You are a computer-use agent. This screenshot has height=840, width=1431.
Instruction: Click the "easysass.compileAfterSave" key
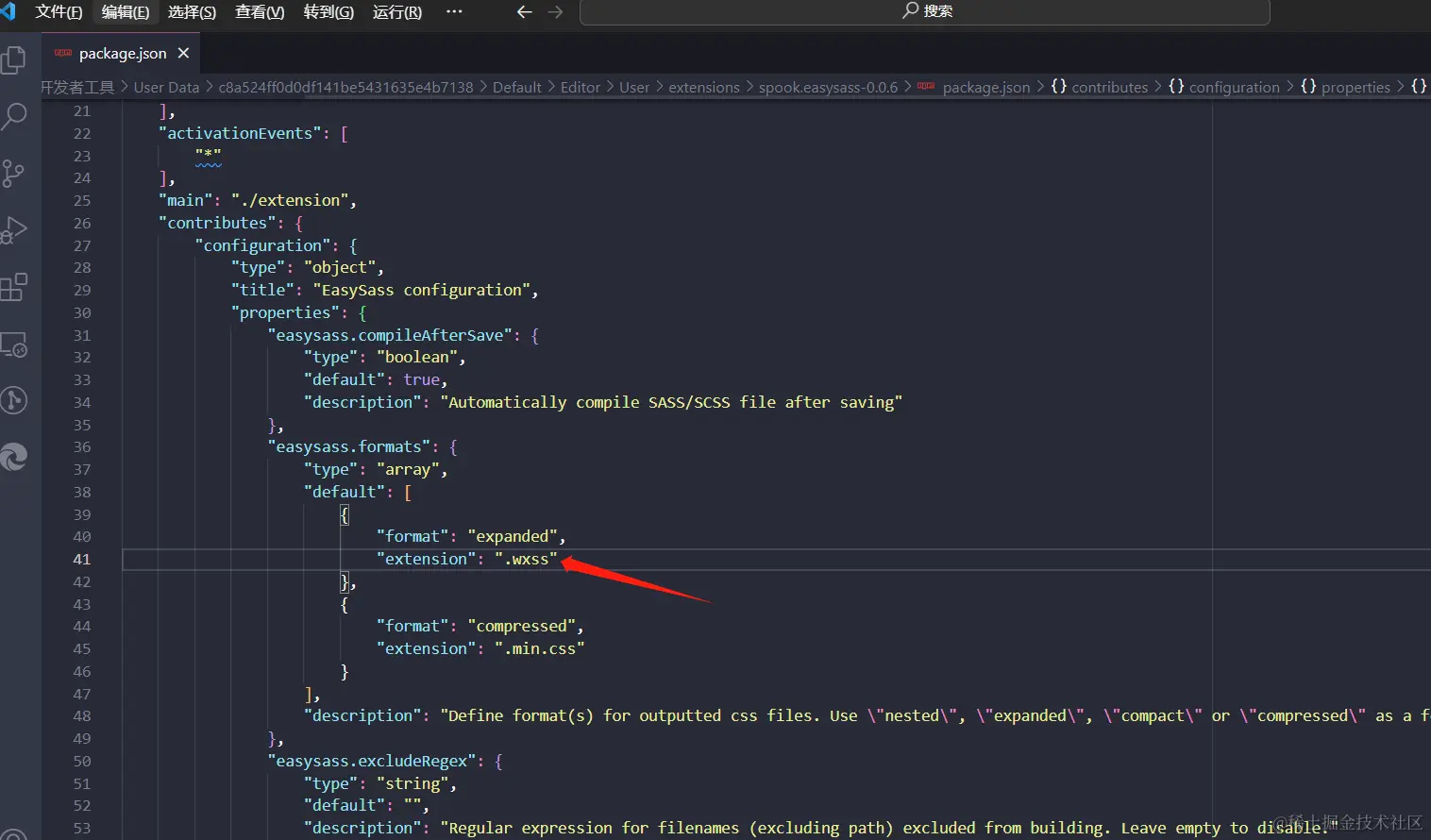[x=390, y=335]
